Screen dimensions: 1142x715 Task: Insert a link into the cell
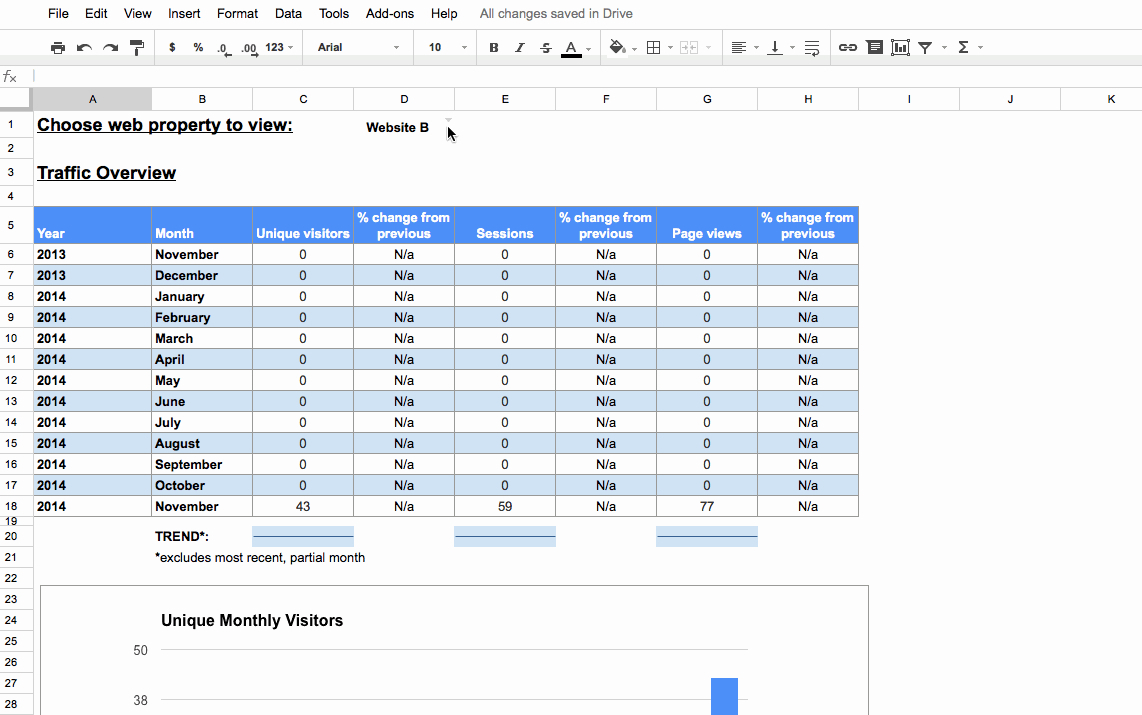tap(848, 47)
